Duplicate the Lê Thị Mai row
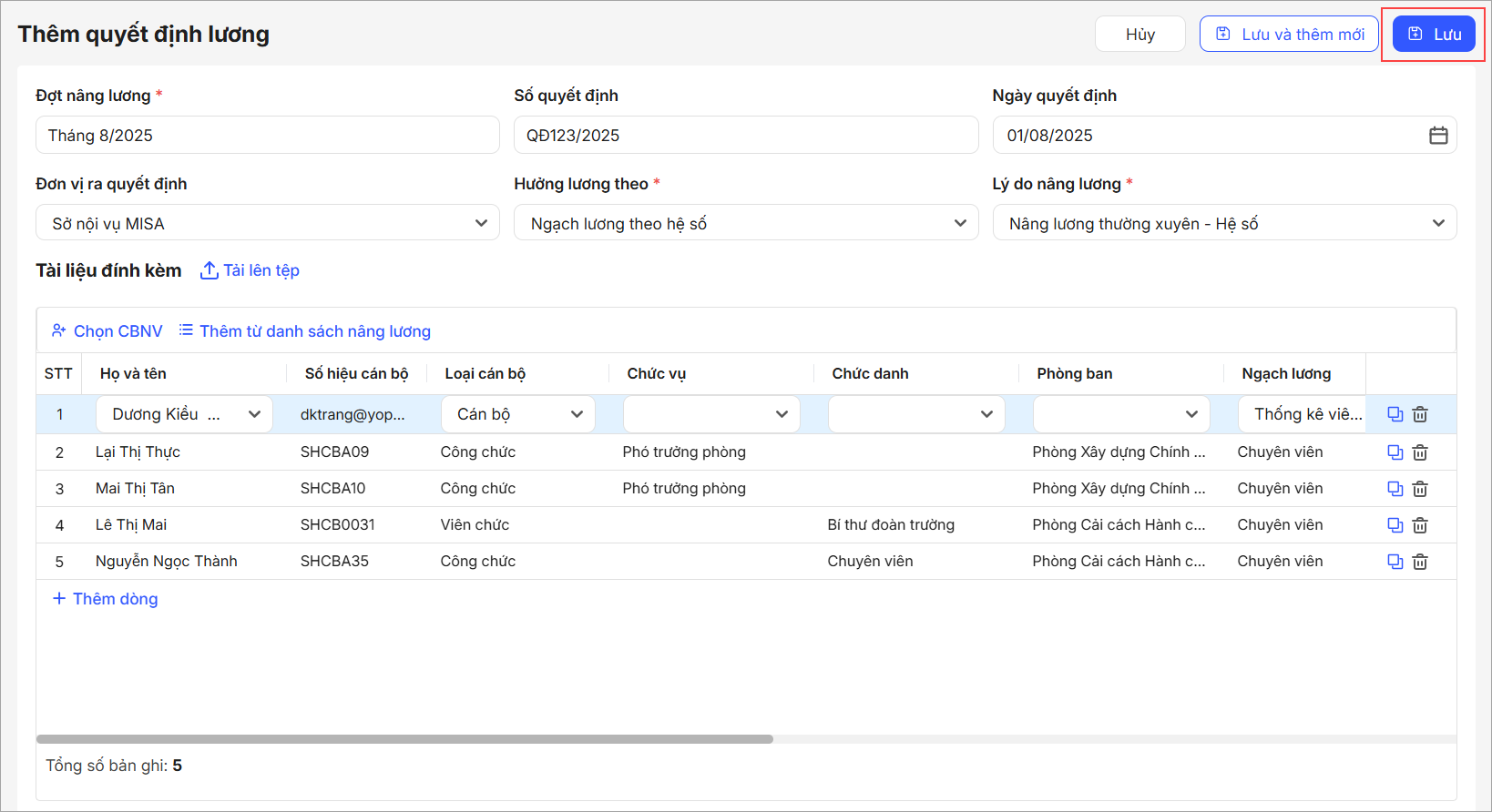This screenshot has width=1492, height=812. [1395, 525]
